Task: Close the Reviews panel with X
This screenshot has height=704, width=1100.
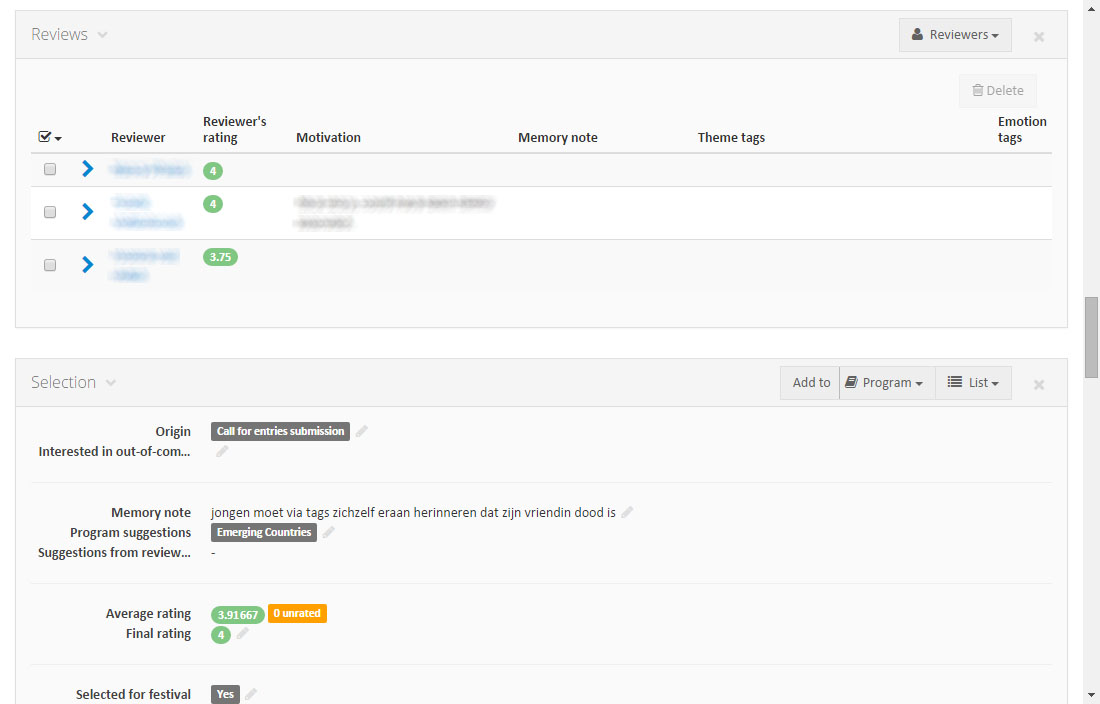Action: pos(1039,36)
